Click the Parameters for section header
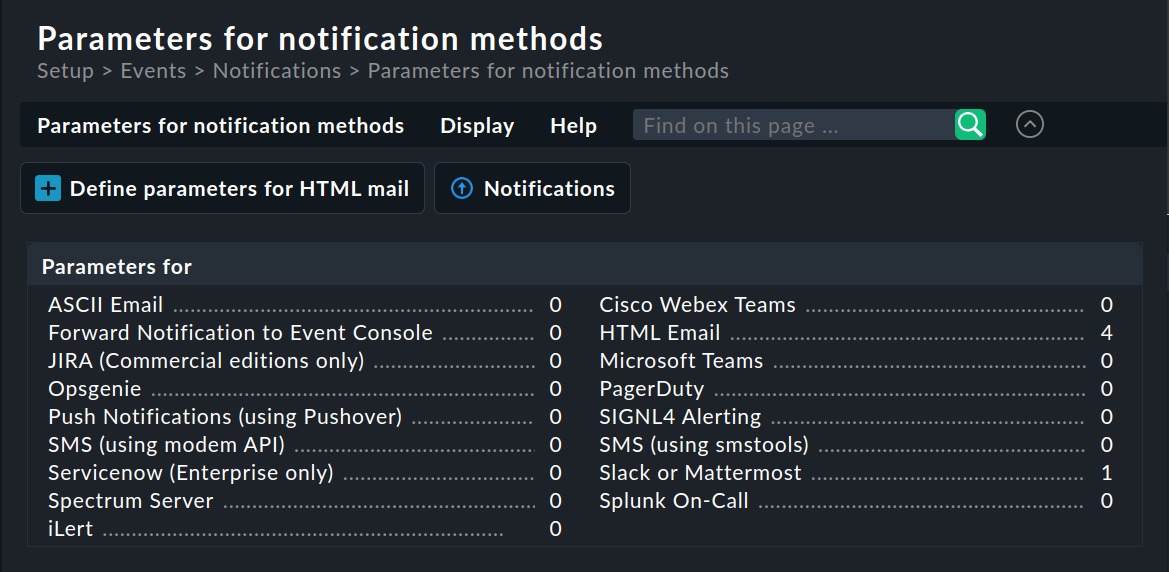This screenshot has height=572, width=1169. click(584, 266)
